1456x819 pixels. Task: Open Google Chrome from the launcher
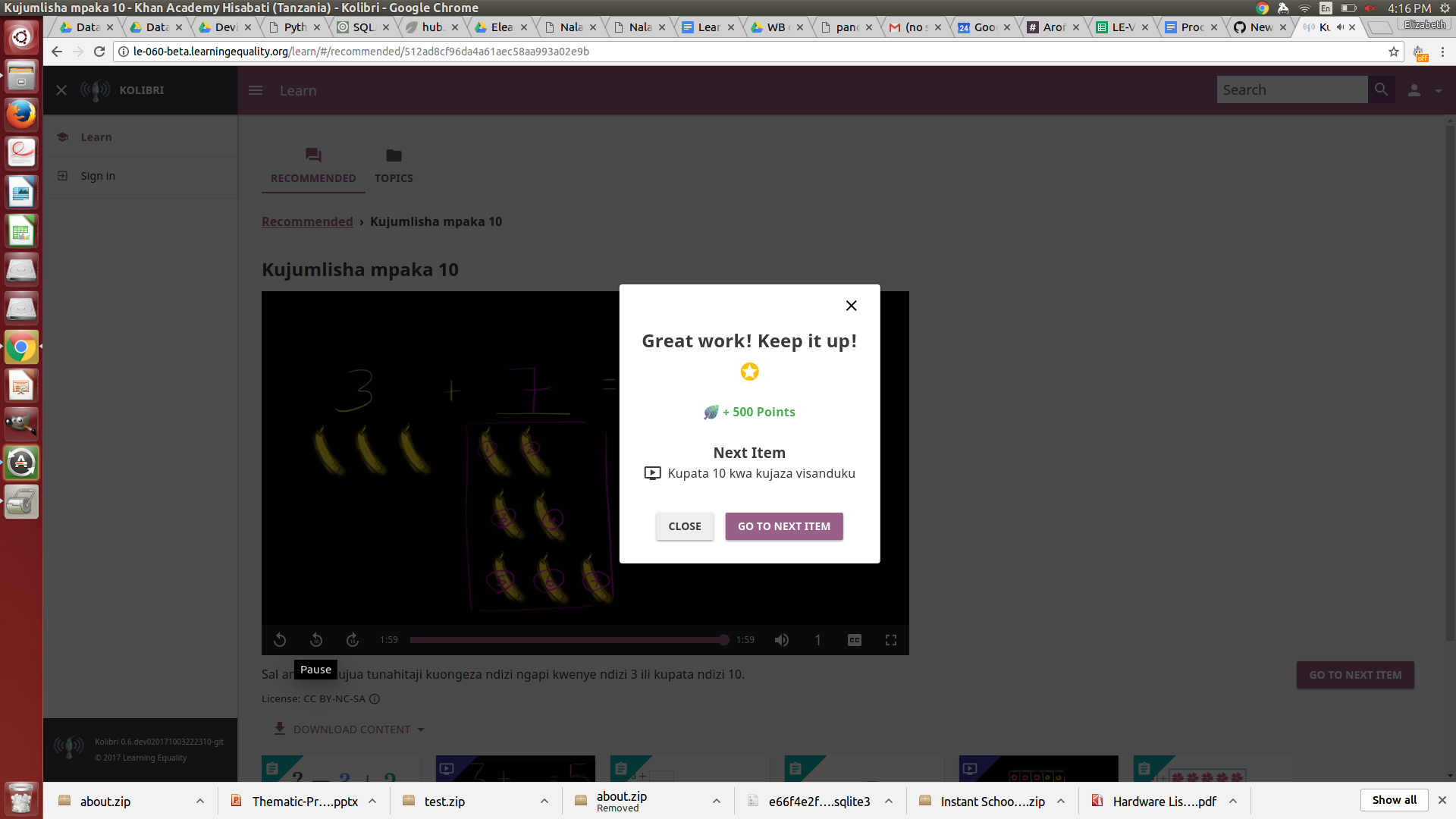(21, 347)
